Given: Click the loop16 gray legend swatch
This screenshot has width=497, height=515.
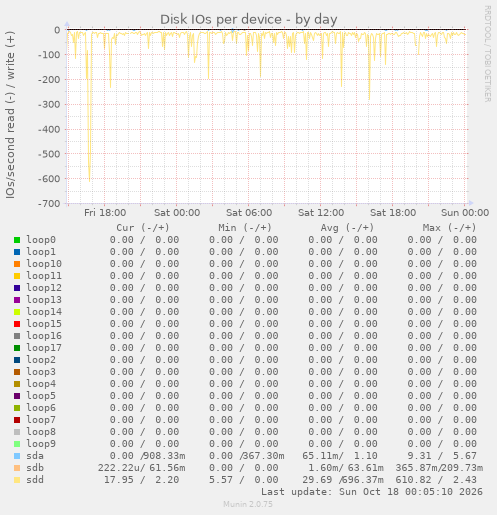Looking at the screenshot, I should point(17,336).
